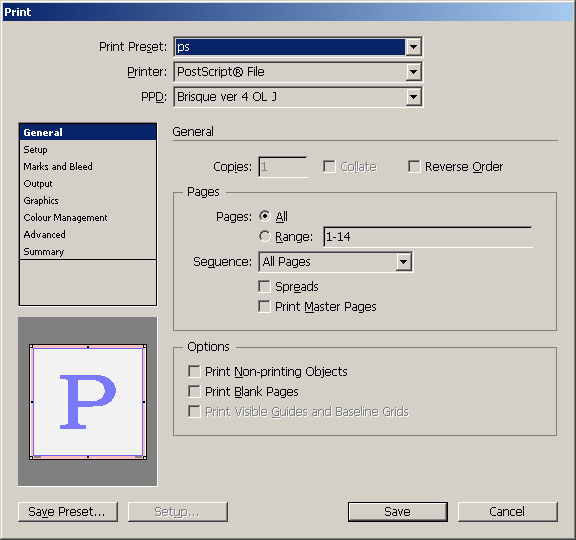This screenshot has height=540, width=576.
Task: Check Print Master Pages
Action: (264, 306)
